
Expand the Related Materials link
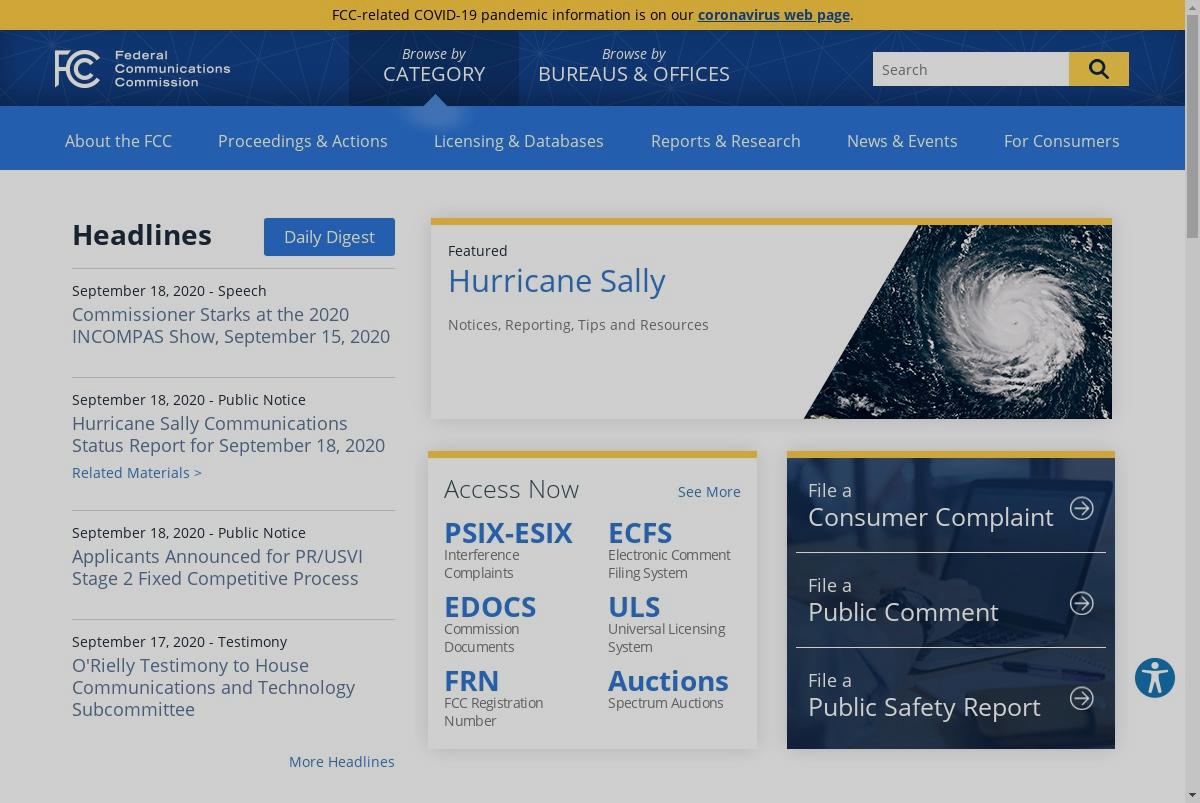[x=137, y=473]
